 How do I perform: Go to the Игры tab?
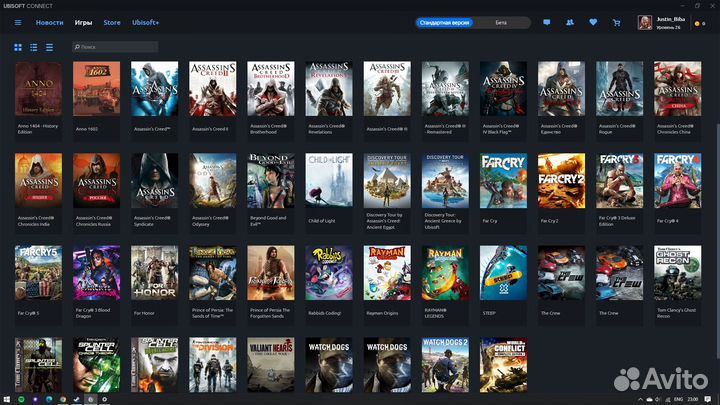[84, 22]
